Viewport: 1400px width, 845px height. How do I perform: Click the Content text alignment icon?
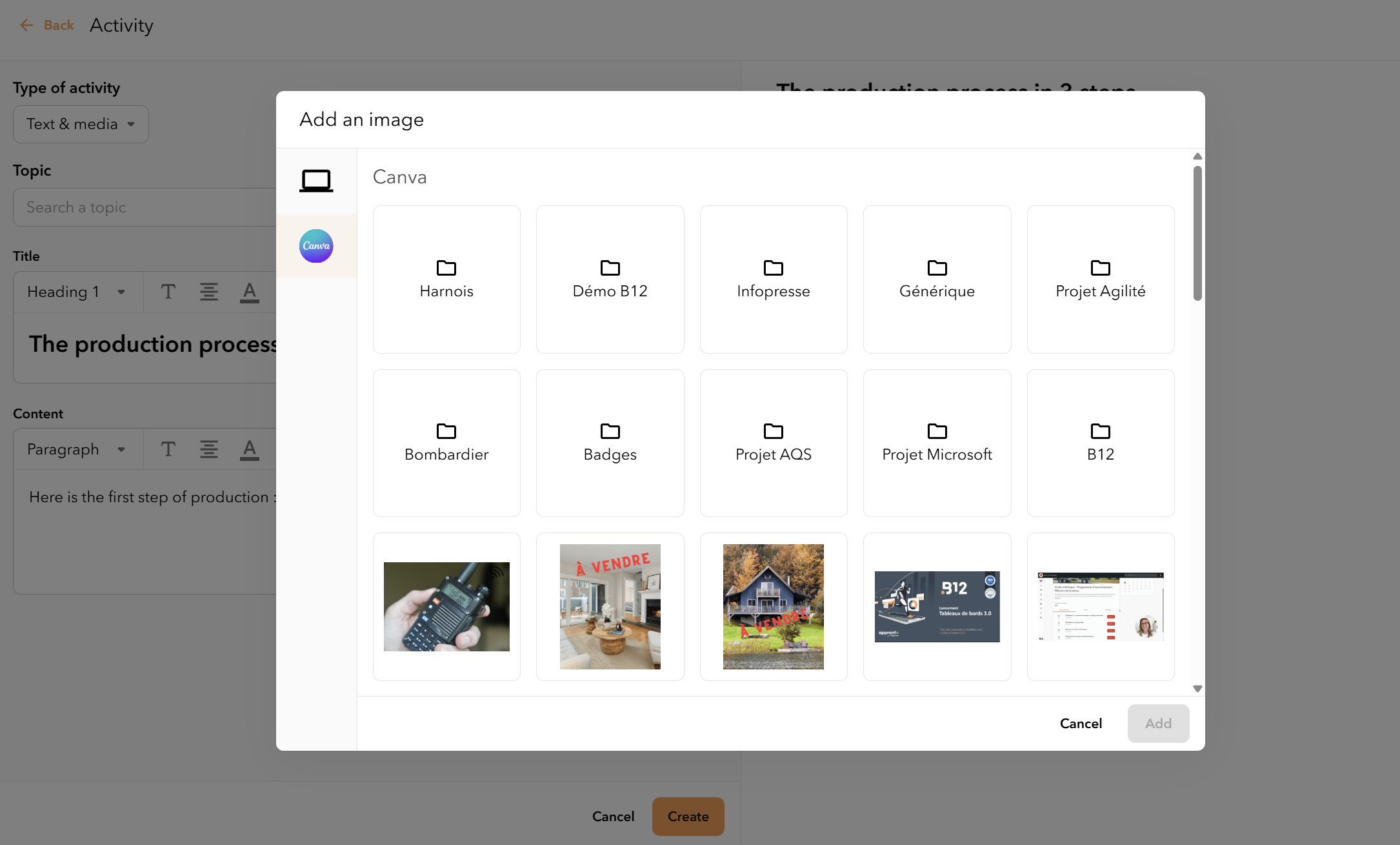click(x=208, y=449)
